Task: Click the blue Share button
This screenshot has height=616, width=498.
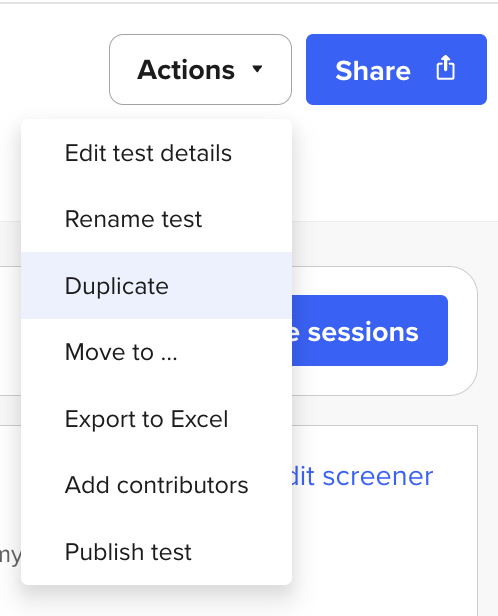Action: tap(396, 70)
